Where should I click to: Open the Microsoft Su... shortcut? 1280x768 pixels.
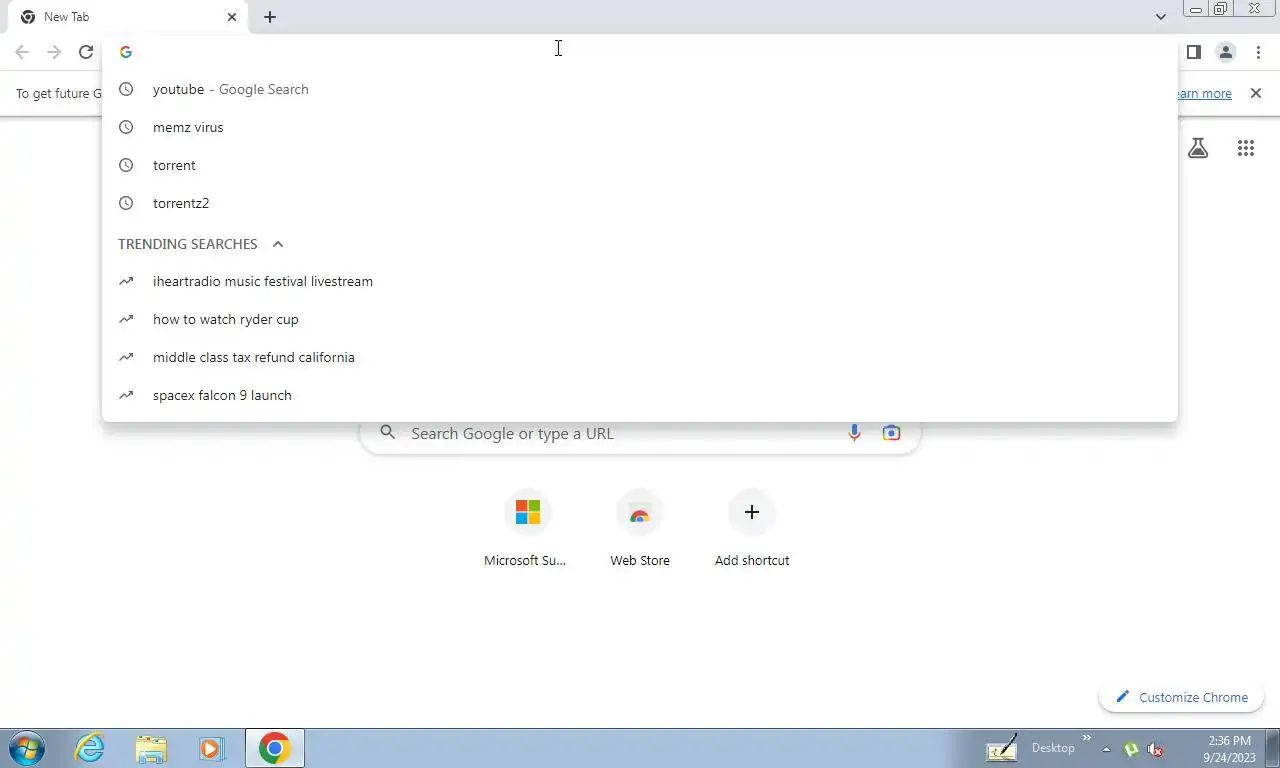click(x=527, y=528)
